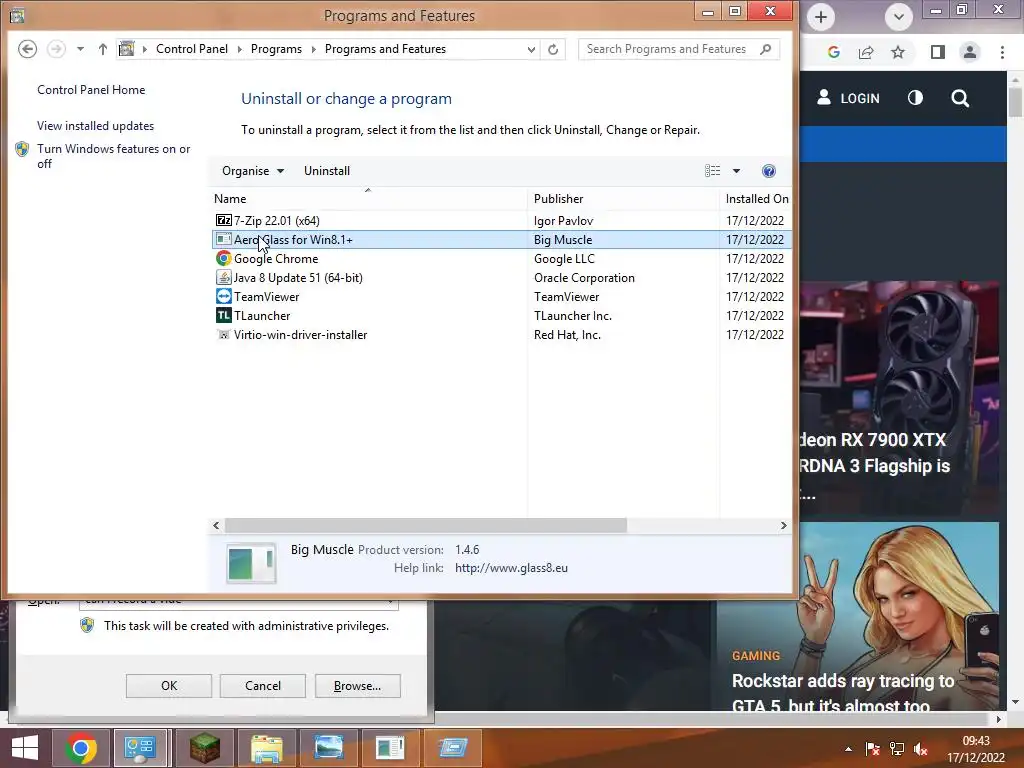Go up one level with the Up arrow
This screenshot has width=1024, height=768.
tap(103, 49)
